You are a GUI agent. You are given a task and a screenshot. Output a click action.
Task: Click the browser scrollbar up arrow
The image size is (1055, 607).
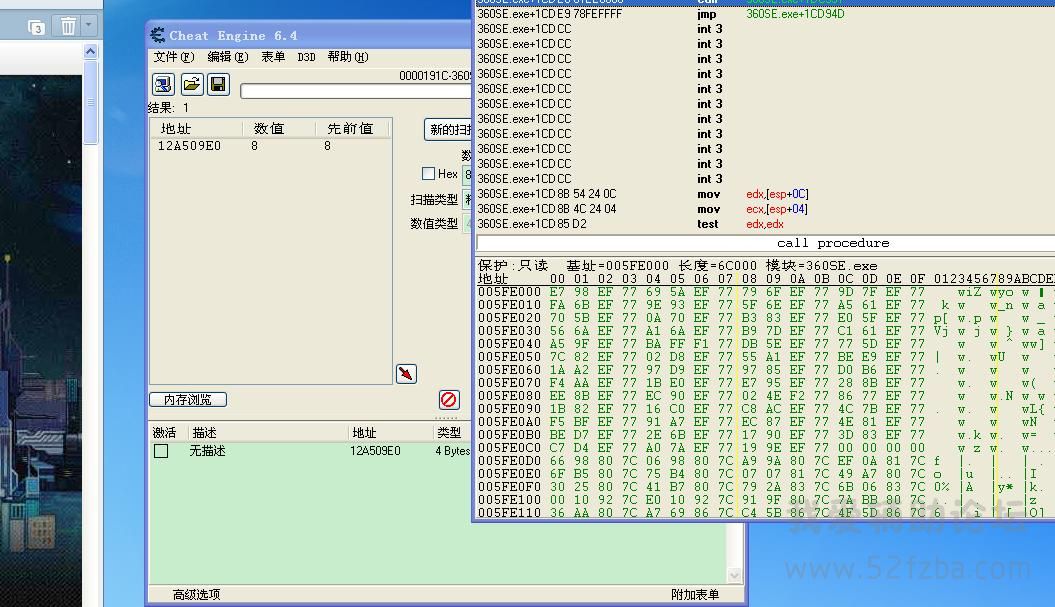91,51
